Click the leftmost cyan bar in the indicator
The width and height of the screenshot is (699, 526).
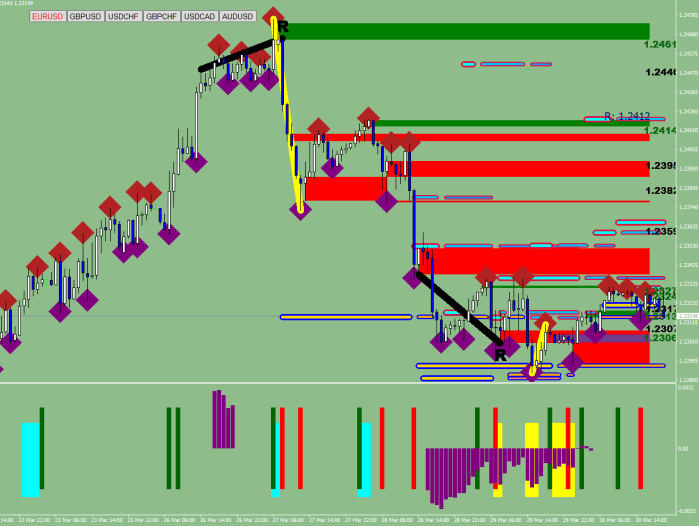pyautogui.click(x=31, y=459)
